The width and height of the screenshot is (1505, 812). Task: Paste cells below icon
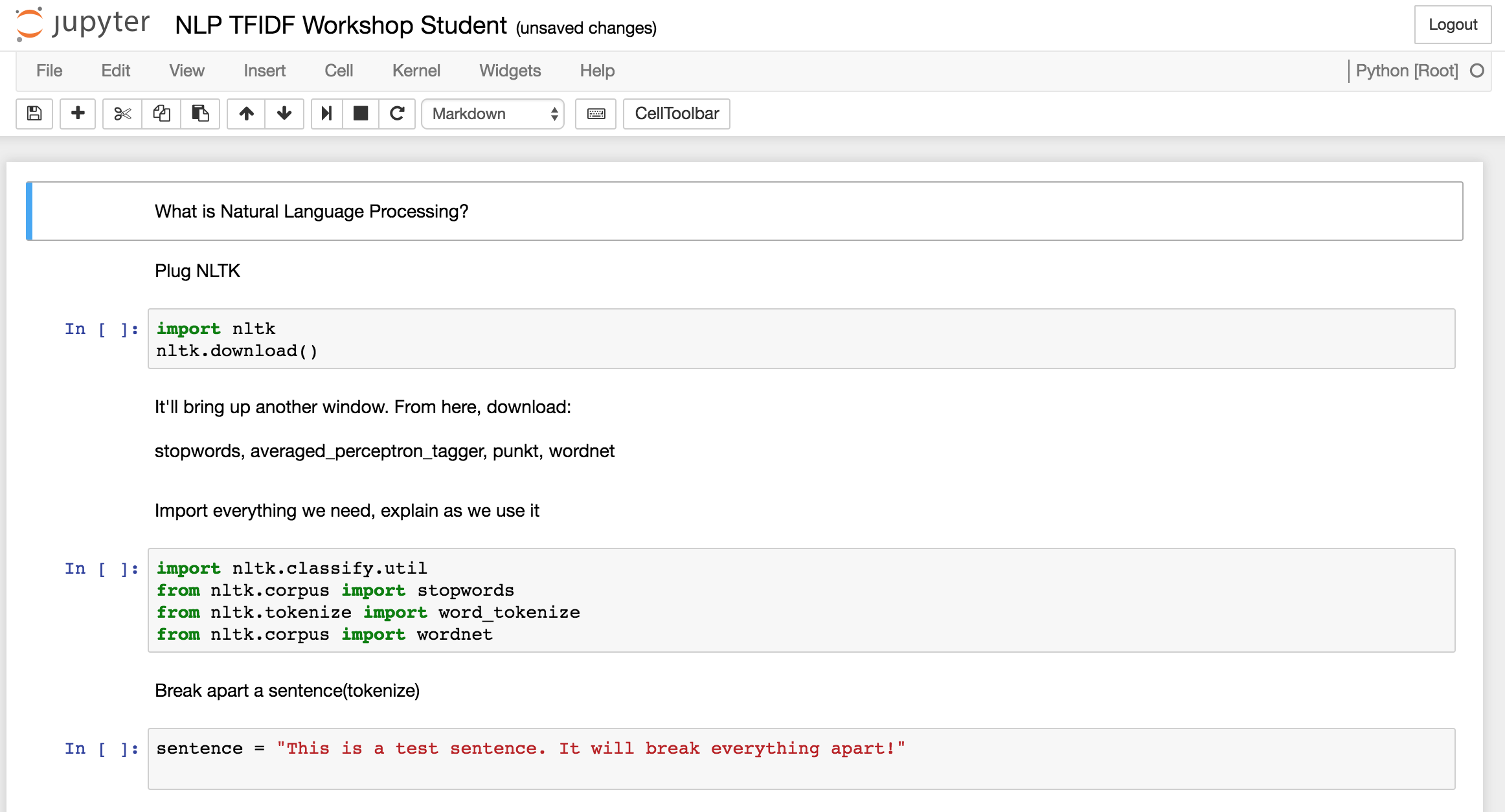tap(200, 114)
